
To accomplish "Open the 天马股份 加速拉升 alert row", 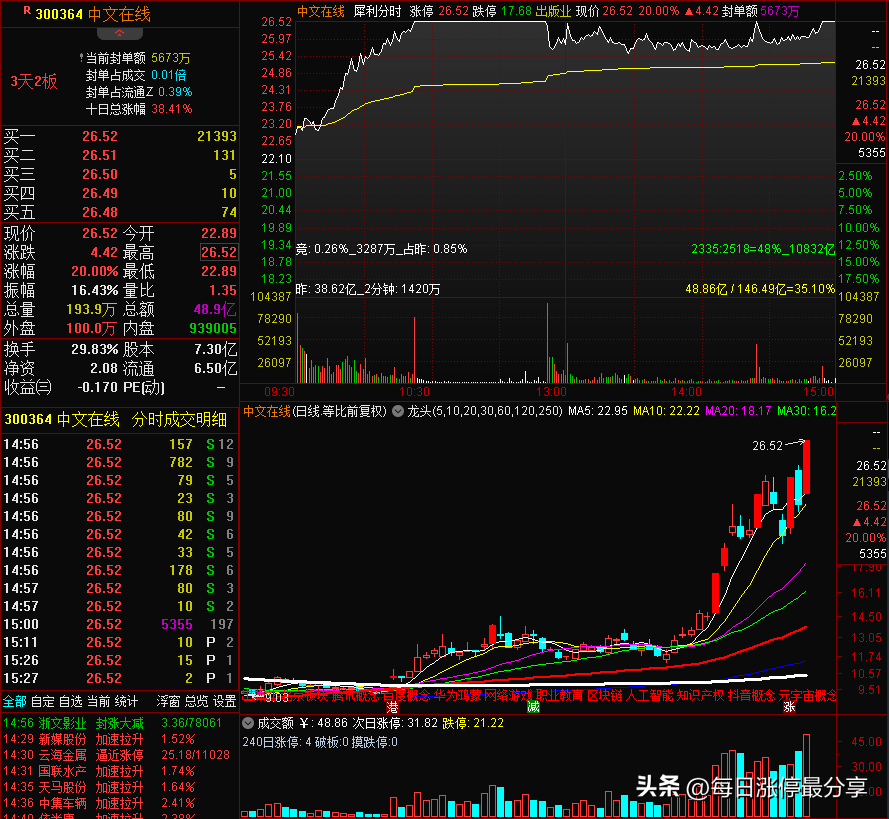I will click(119, 787).
